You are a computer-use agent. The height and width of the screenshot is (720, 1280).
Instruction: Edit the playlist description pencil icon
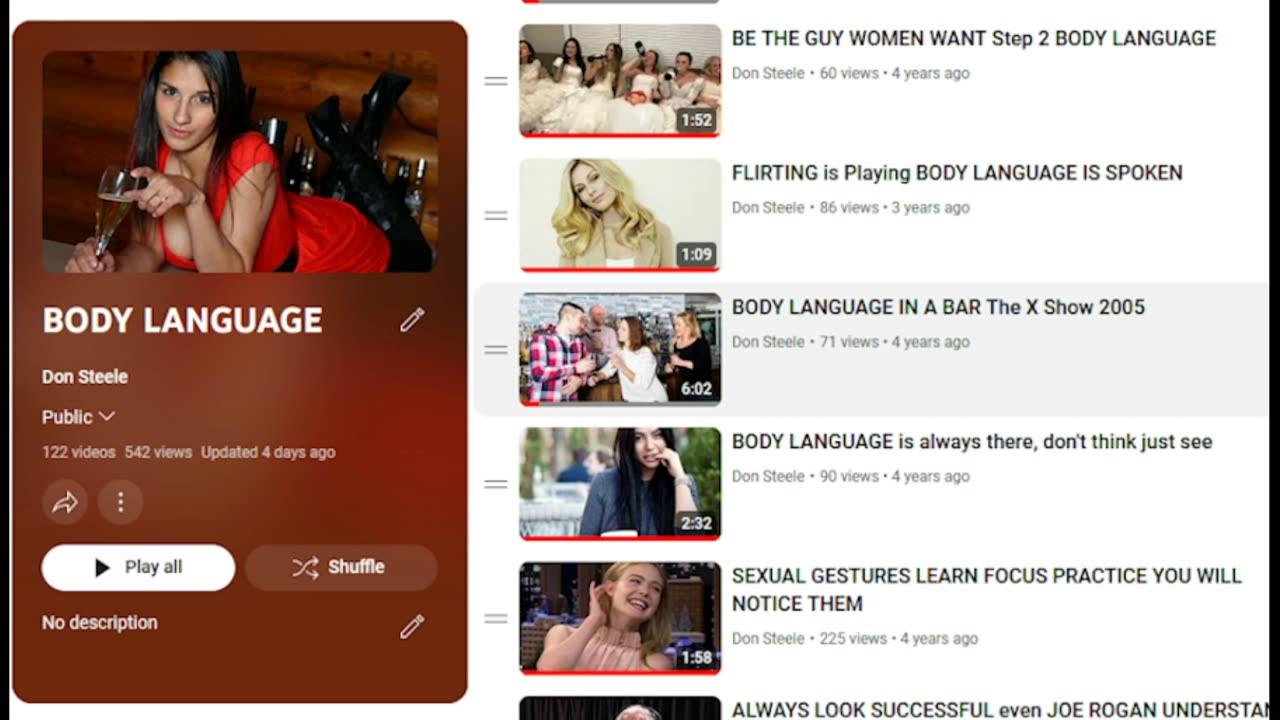point(412,626)
